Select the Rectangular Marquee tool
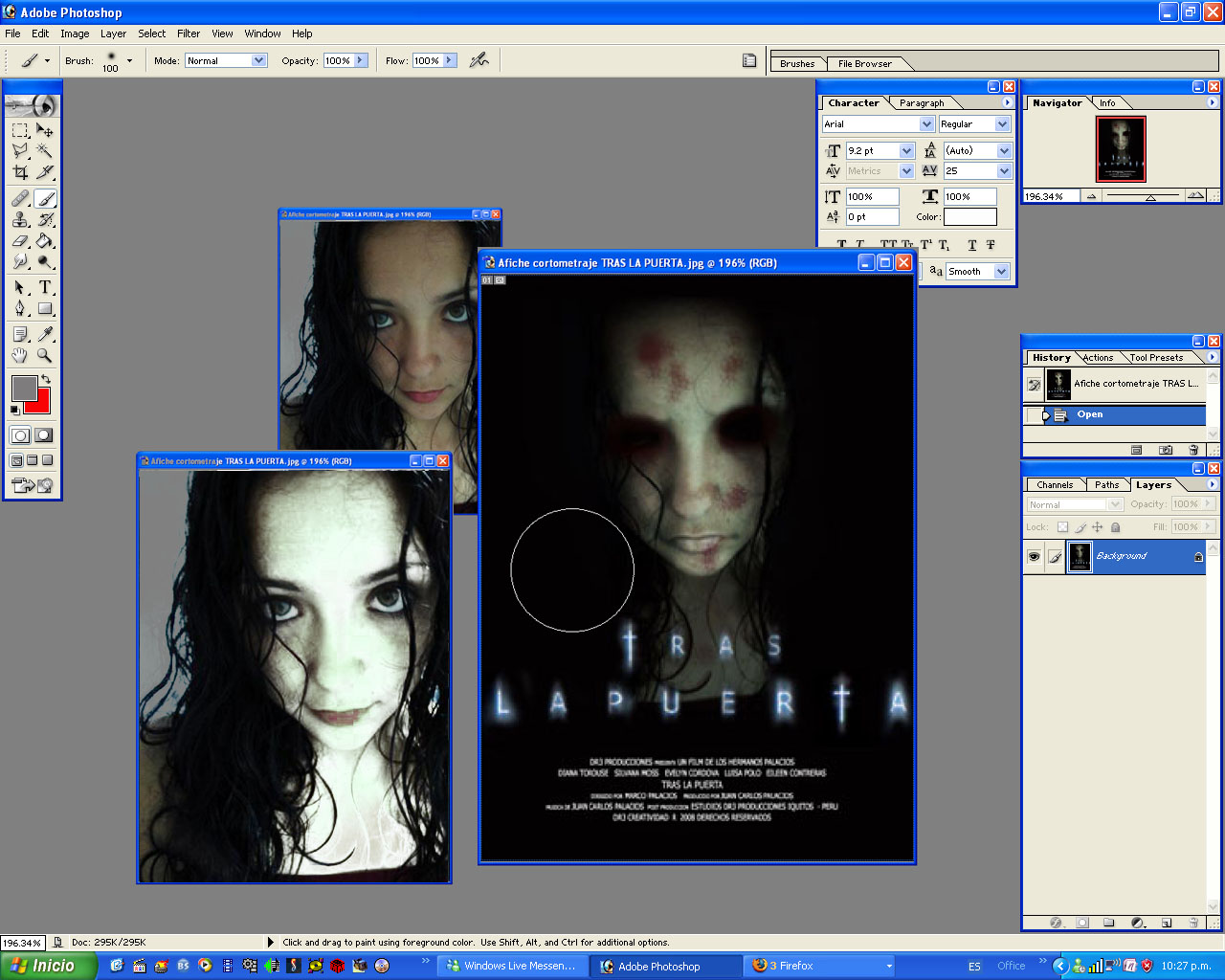1225x980 pixels. (20, 130)
